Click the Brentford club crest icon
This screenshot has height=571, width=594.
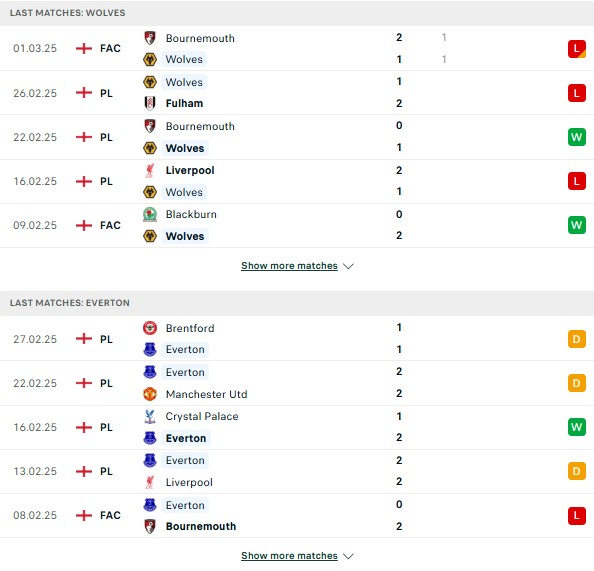(150, 328)
